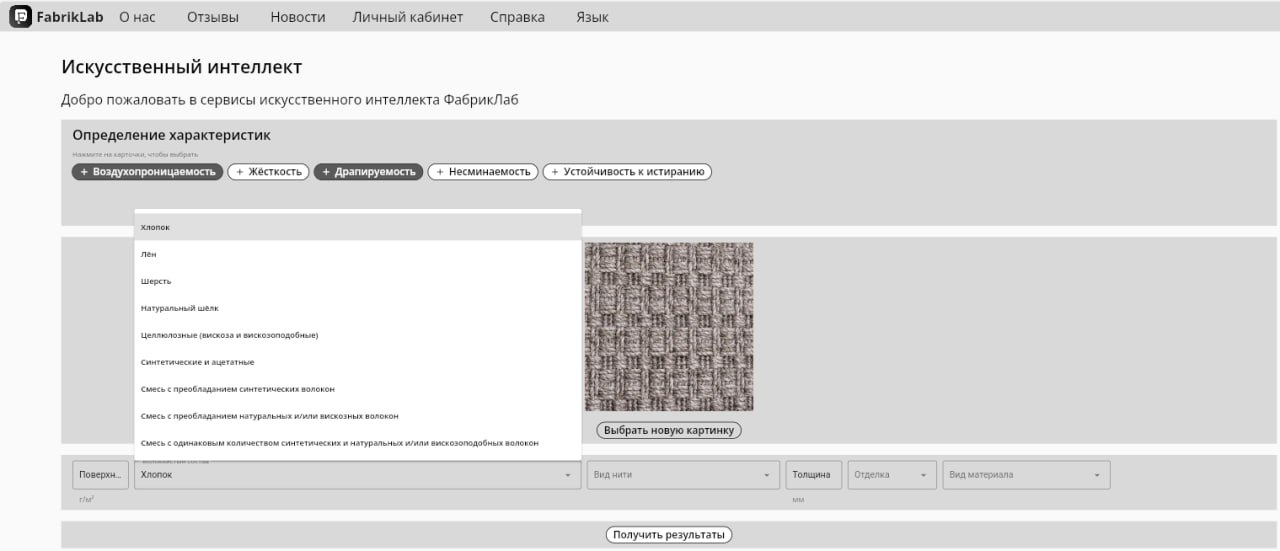Image resolution: width=1280 pixels, height=551 pixels.
Task: Click the Толщина input field
Action: 813,475
